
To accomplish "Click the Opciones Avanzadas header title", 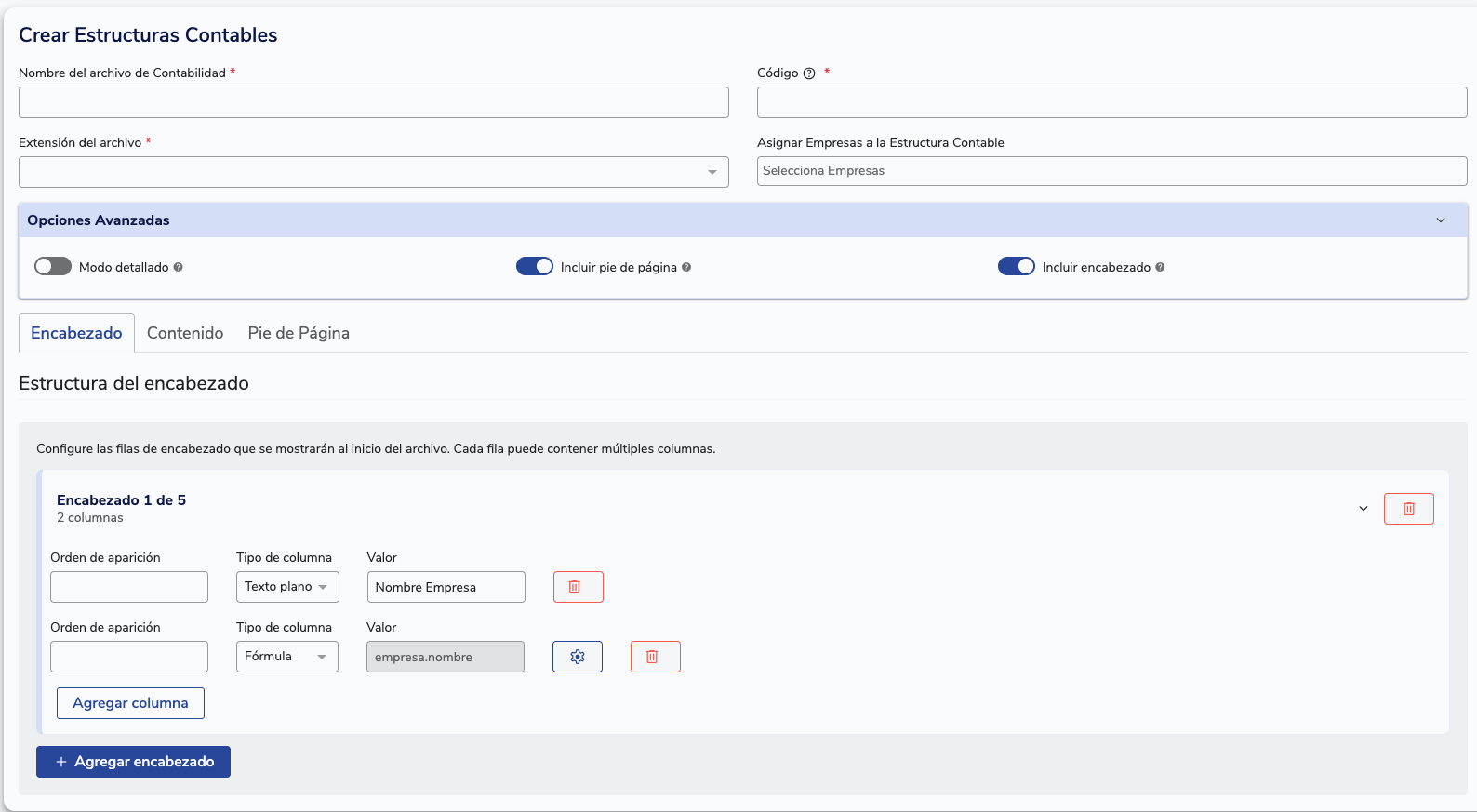I will coord(99,220).
